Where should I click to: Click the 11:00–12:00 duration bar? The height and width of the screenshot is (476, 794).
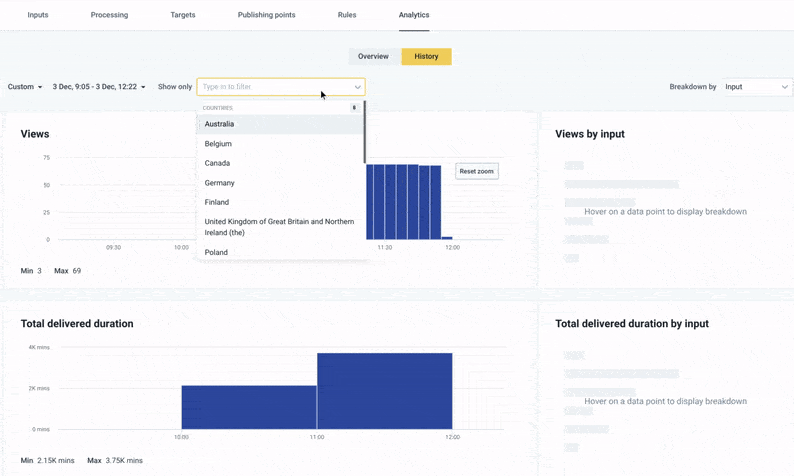(x=385, y=391)
